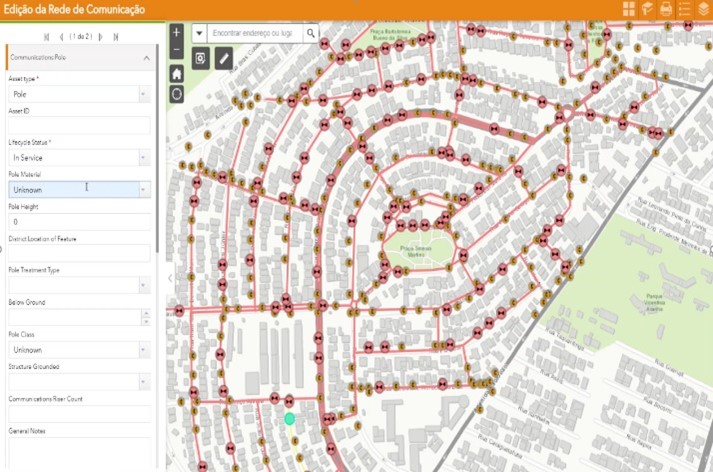Return map to home extent

pos(177,74)
